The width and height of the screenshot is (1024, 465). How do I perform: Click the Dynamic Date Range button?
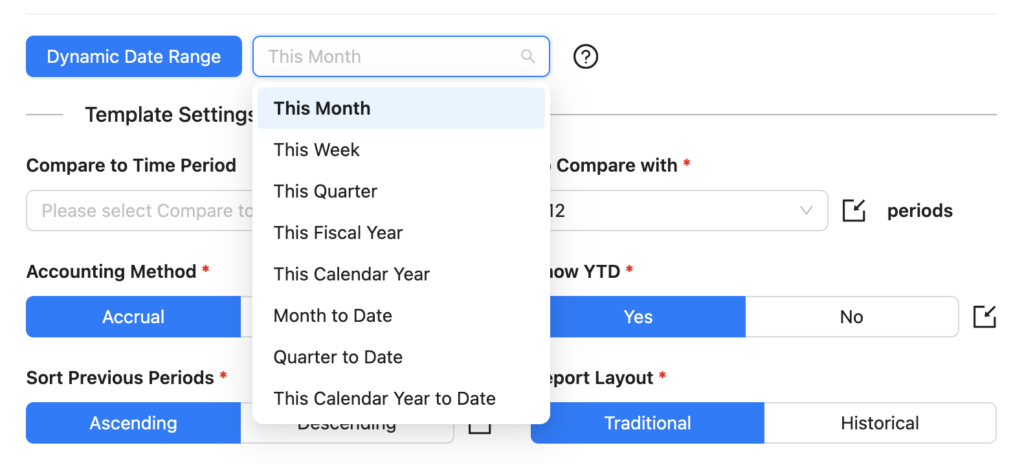pos(134,57)
